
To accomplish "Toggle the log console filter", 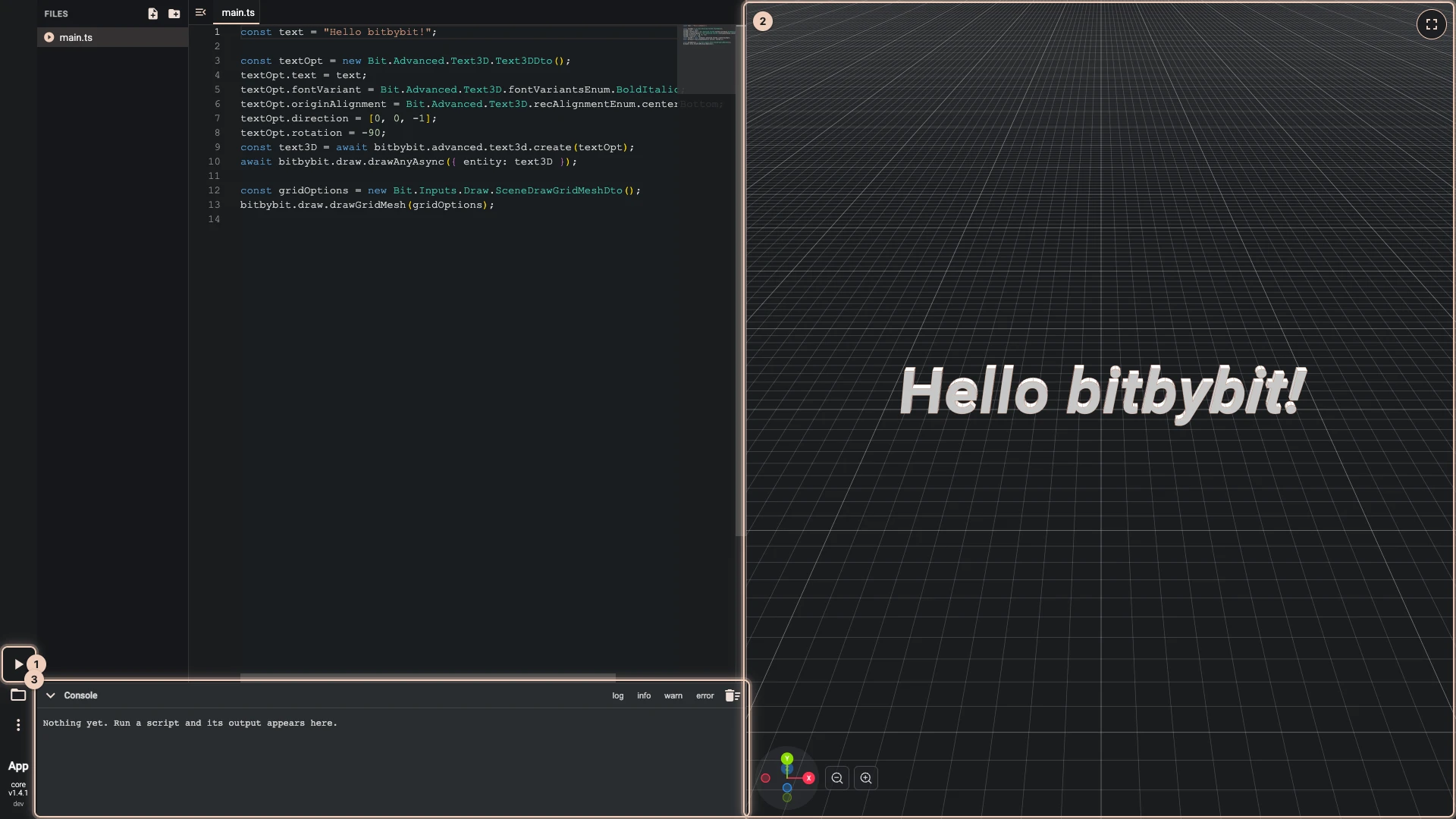I will point(618,696).
